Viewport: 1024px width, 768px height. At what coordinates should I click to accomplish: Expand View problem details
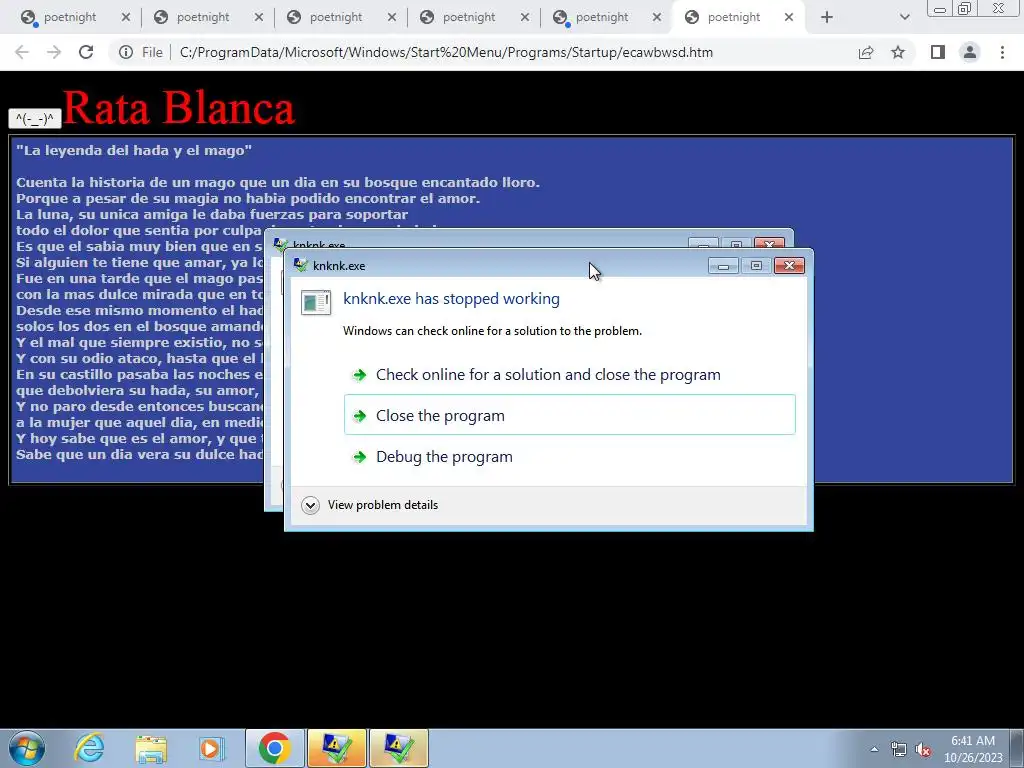point(370,505)
